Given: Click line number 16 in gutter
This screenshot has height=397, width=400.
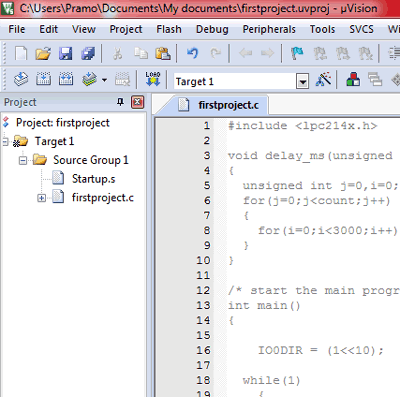Looking at the screenshot, I should tap(204, 350).
